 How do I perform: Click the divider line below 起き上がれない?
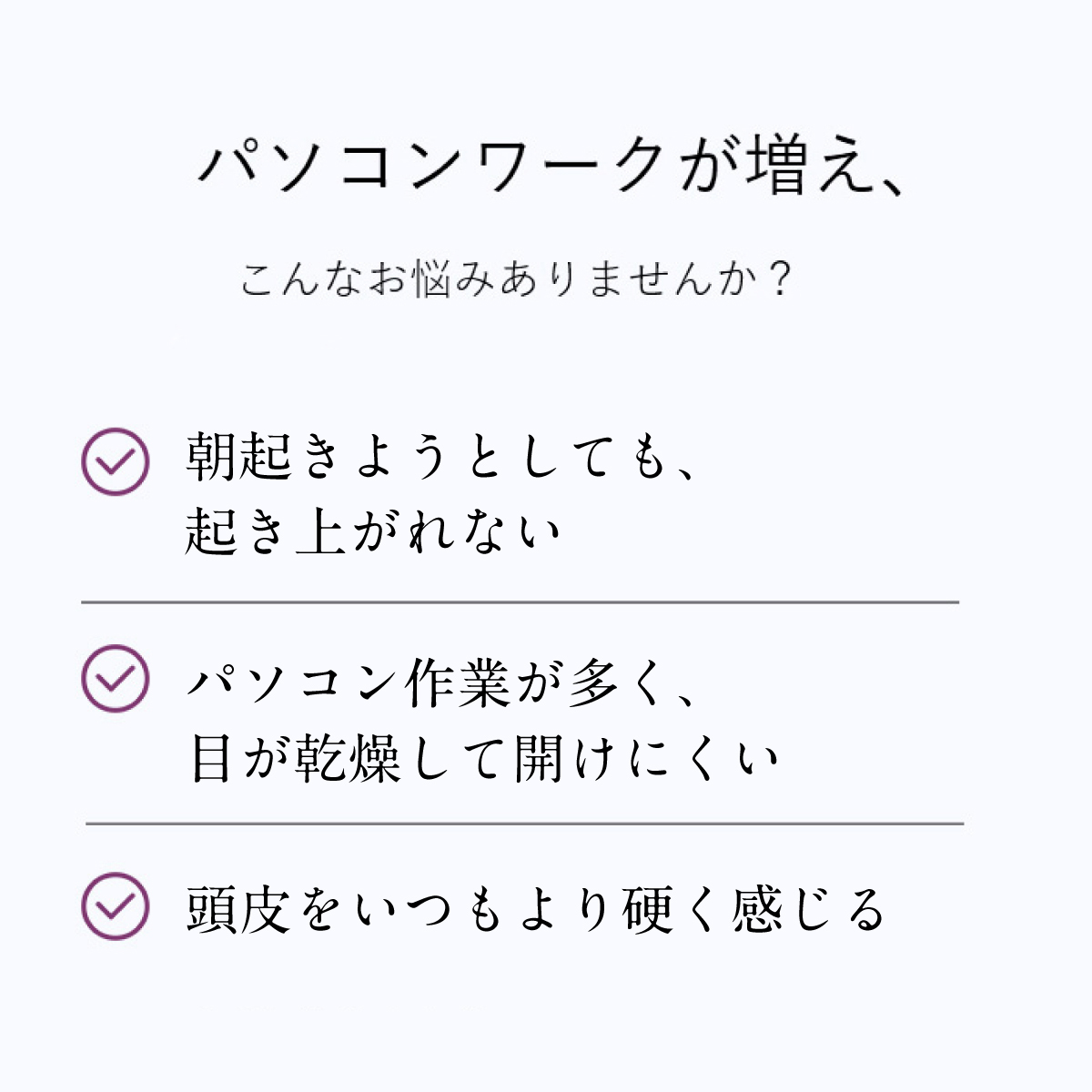(x=520, y=602)
